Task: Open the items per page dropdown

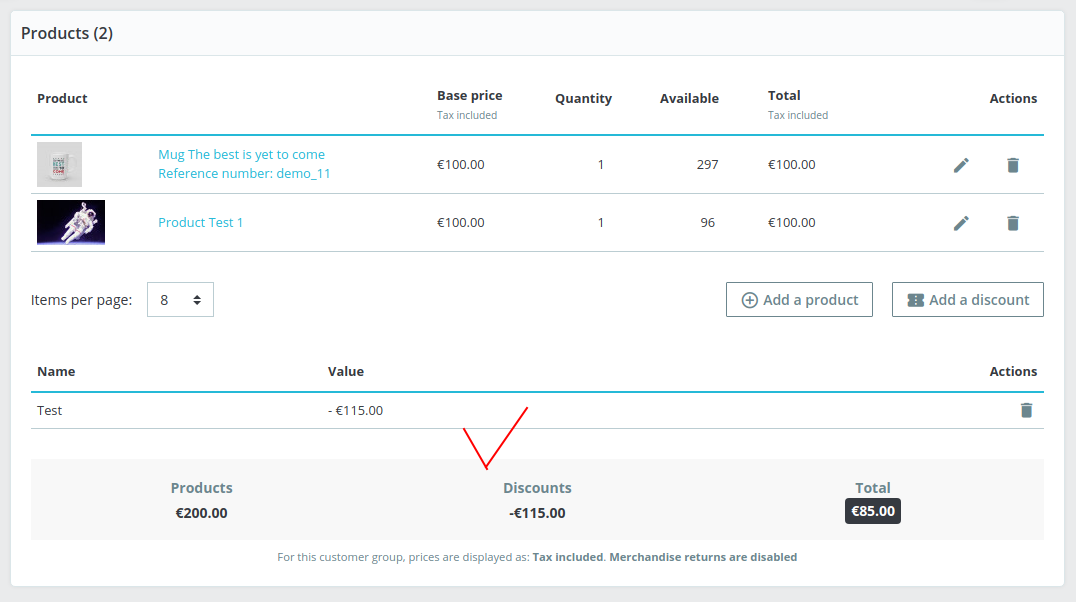Action: 180,299
